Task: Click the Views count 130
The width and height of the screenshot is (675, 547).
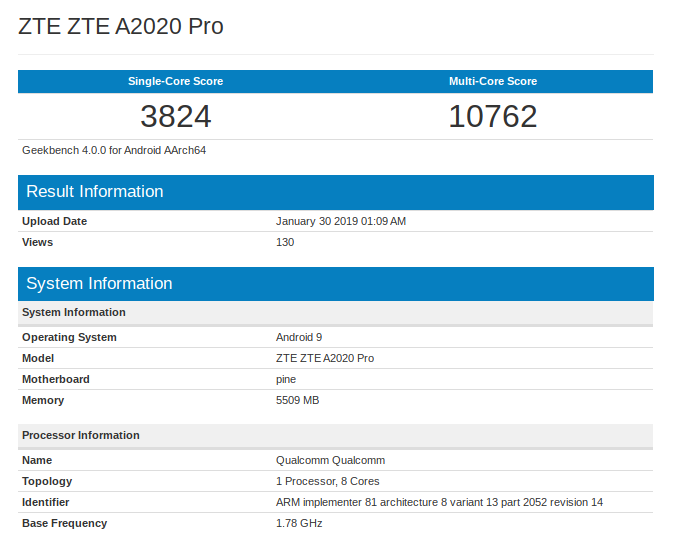Action: click(x=285, y=242)
